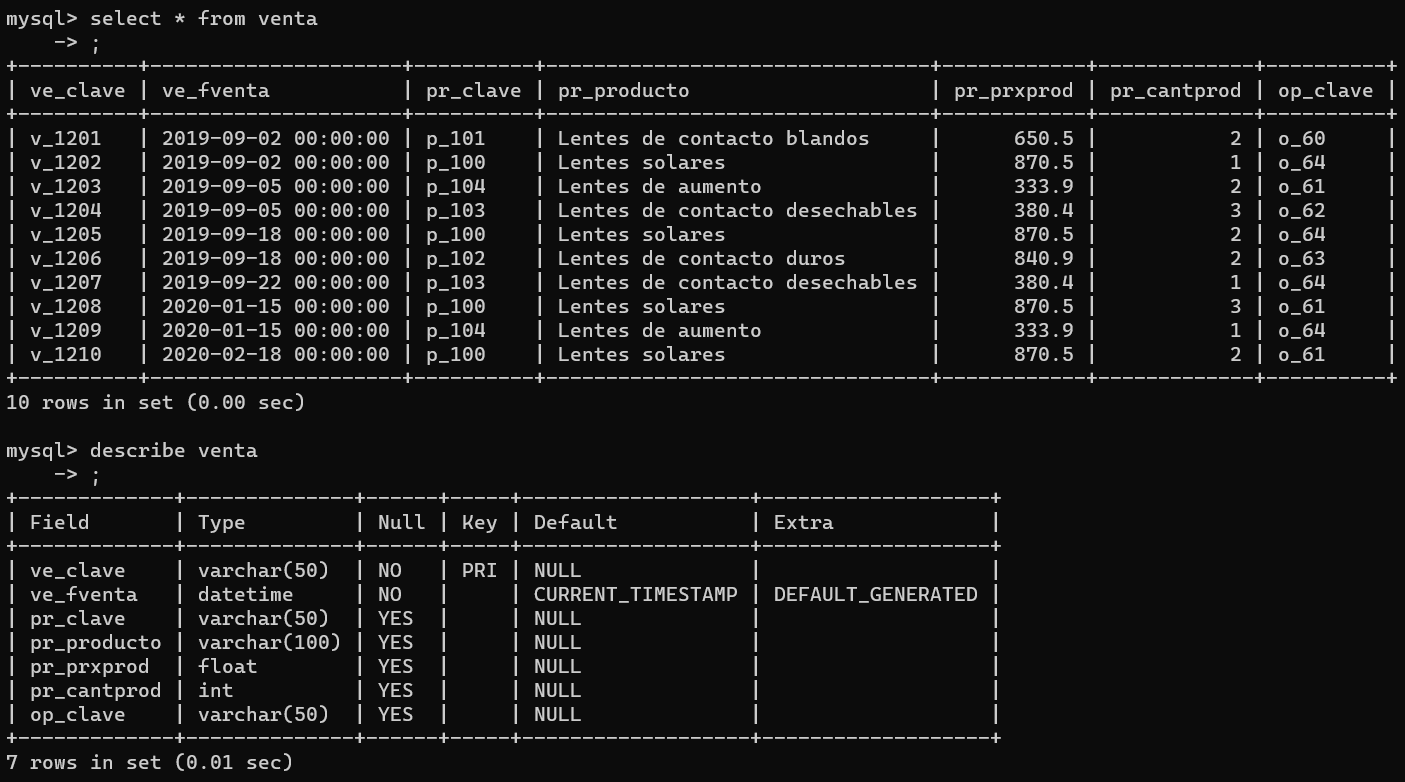Click the Key header in describe output
Image resolution: width=1405 pixels, height=782 pixels.
[480, 523]
